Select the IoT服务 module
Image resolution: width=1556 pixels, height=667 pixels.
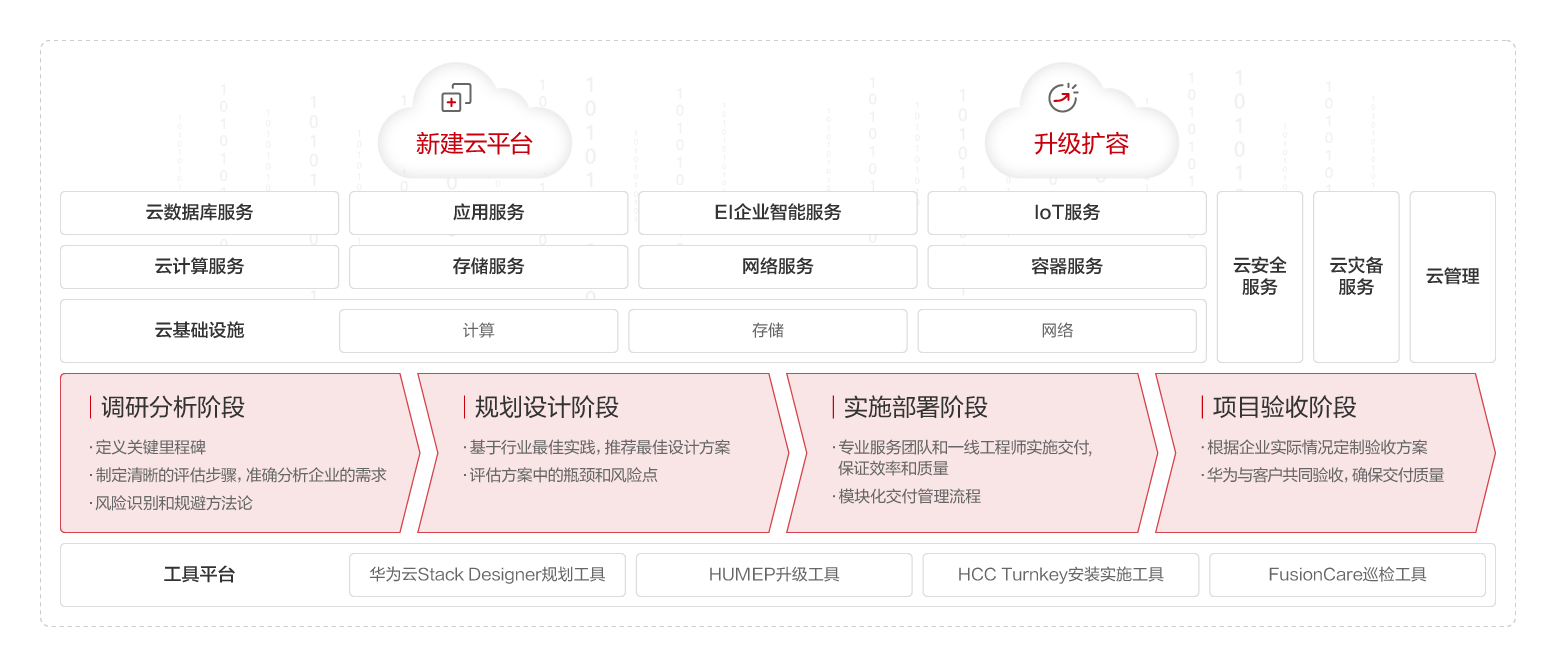[x=1066, y=212]
